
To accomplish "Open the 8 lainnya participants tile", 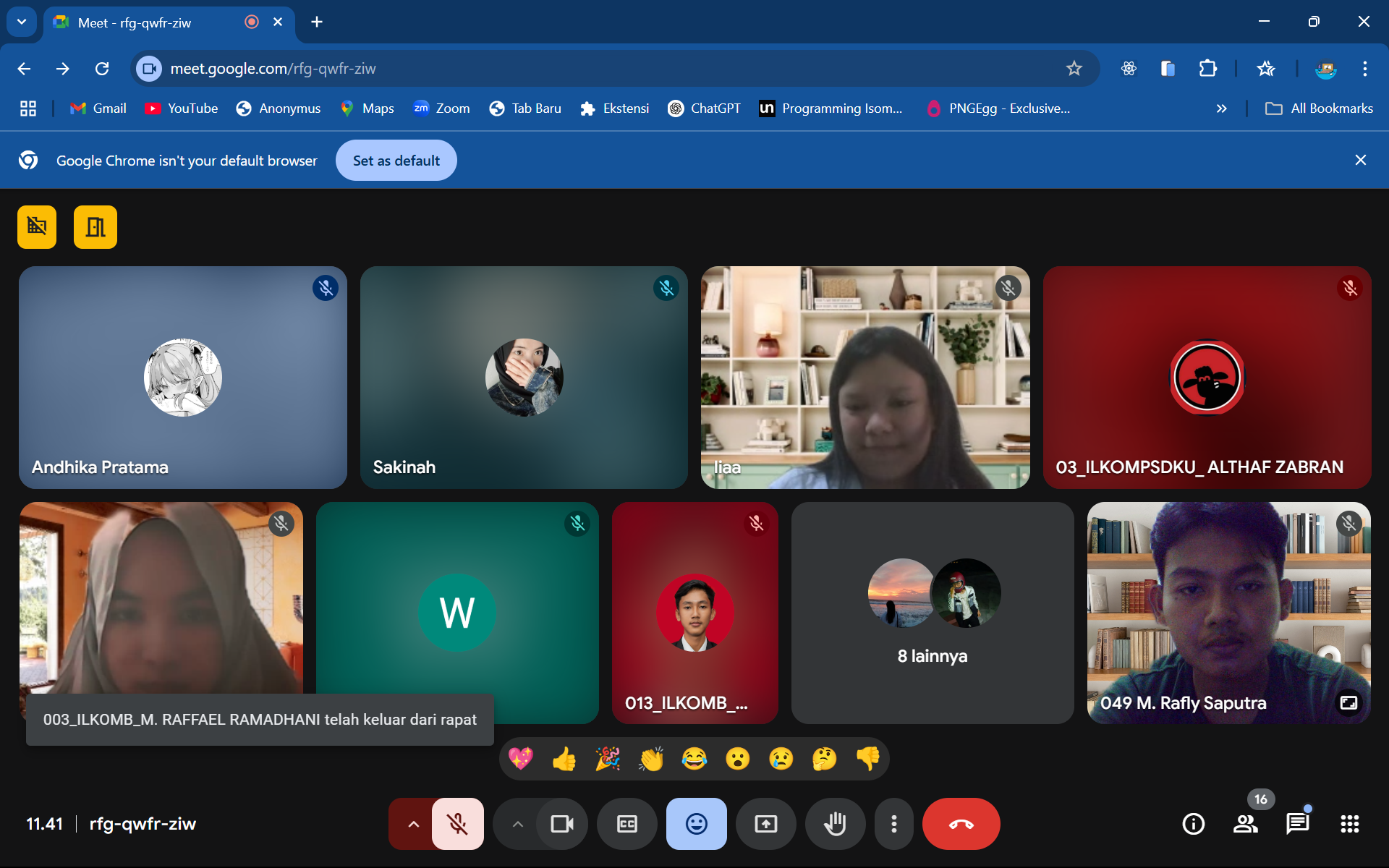I will [x=932, y=613].
